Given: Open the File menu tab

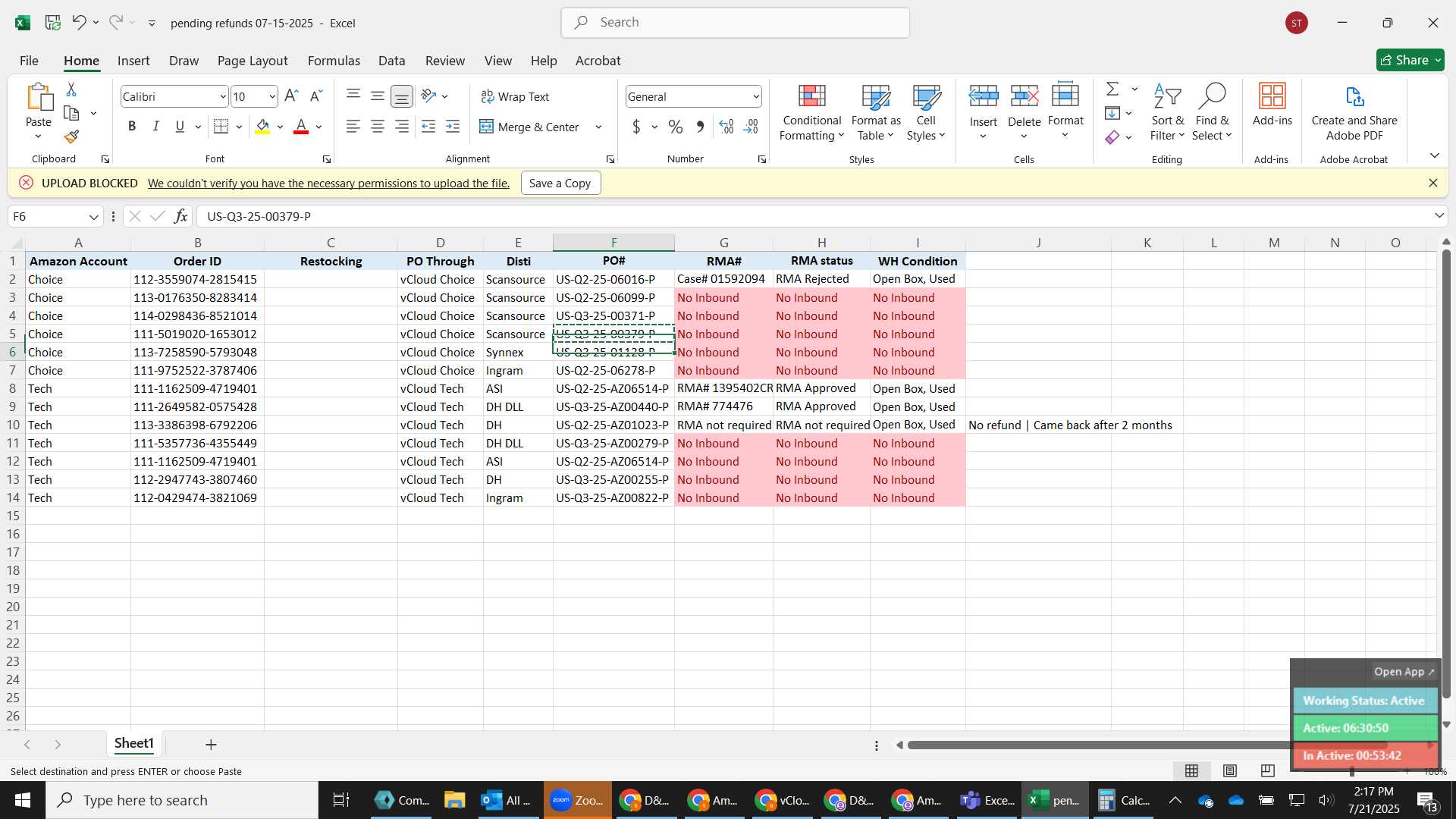Looking at the screenshot, I should [x=29, y=61].
